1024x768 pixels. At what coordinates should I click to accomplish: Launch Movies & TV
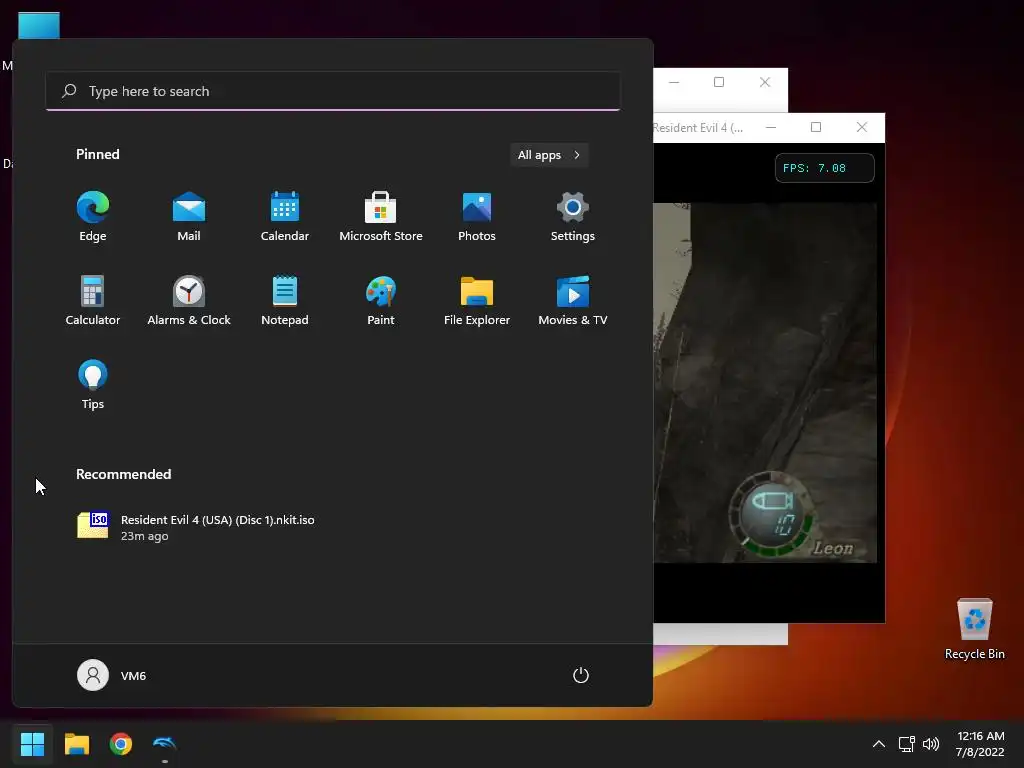[x=573, y=300]
